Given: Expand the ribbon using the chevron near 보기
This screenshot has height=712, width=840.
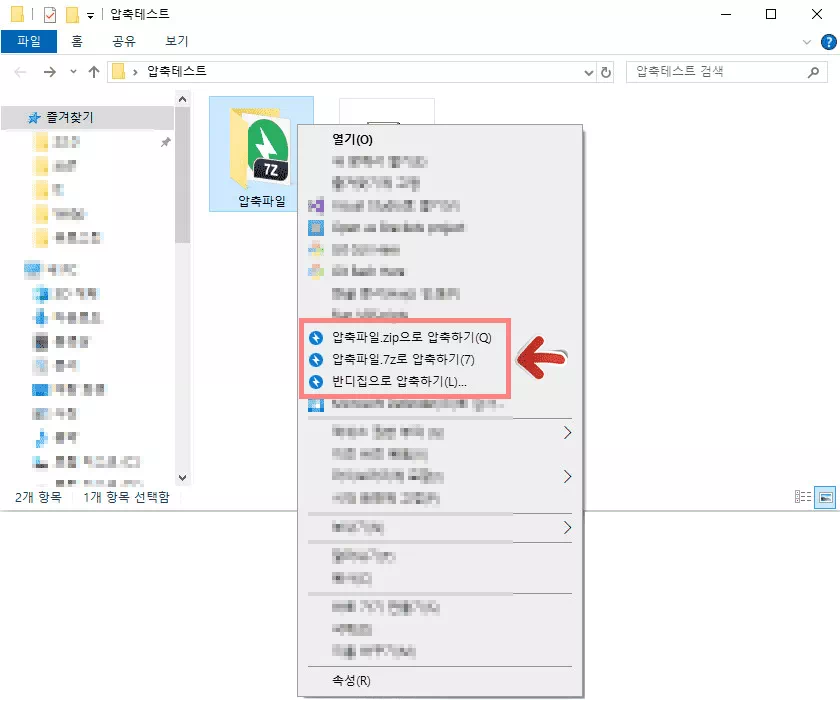Looking at the screenshot, I should click(x=808, y=41).
